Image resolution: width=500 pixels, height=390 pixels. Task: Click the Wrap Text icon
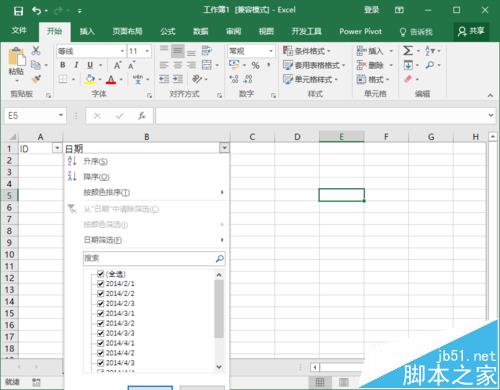click(x=206, y=51)
